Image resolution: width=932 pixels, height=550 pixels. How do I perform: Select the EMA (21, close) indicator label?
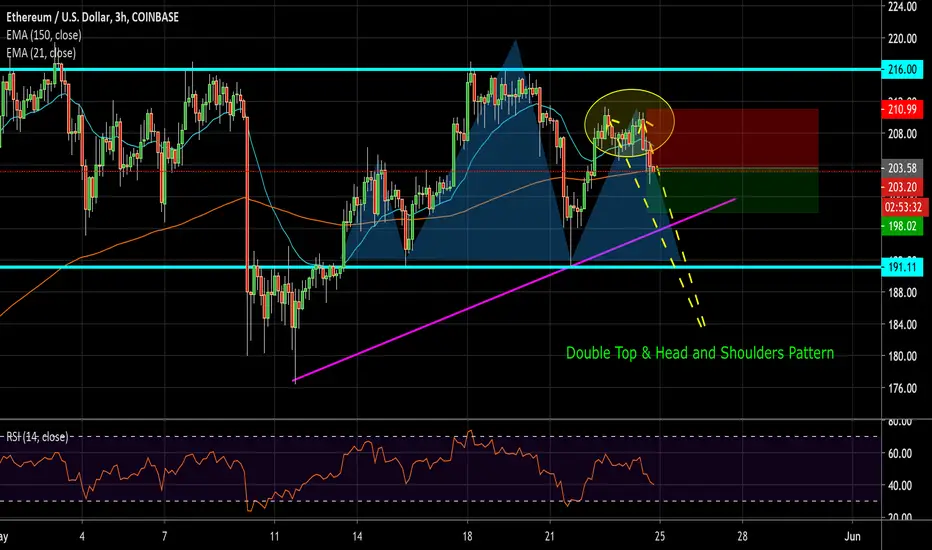pyautogui.click(x=41, y=53)
